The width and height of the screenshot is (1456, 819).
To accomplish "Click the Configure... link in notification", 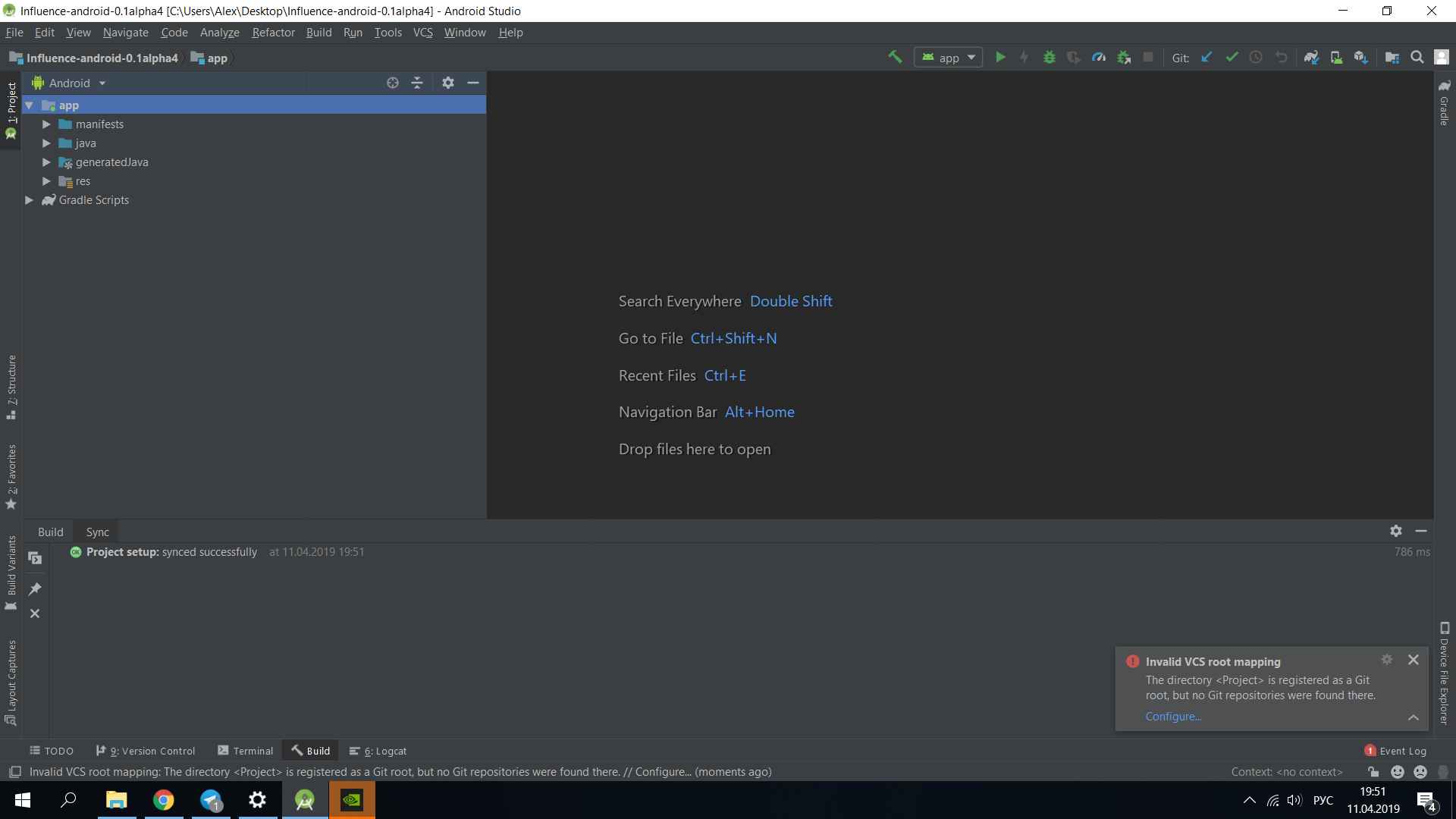I will pos(1173,717).
